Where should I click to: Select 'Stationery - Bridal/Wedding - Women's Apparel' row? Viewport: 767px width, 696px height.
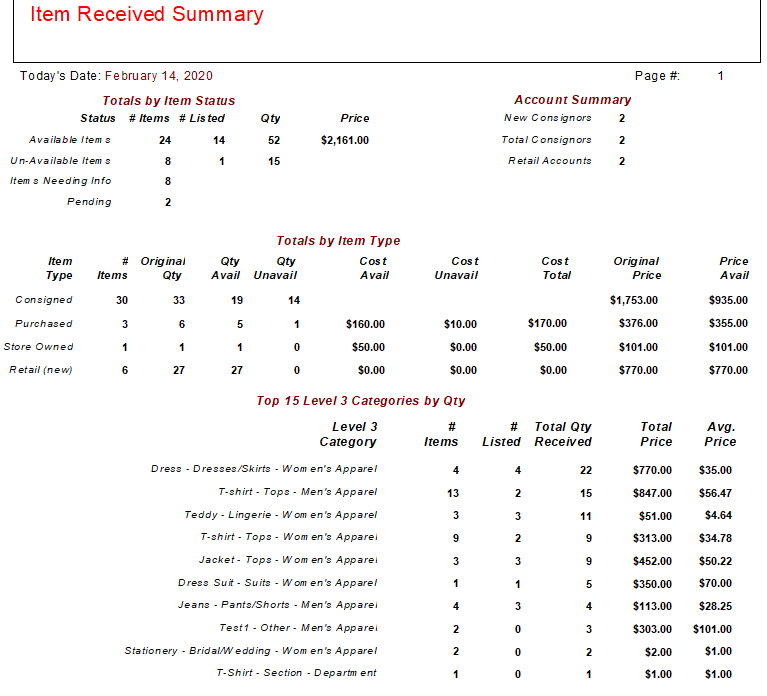pyautogui.click(x=428, y=651)
